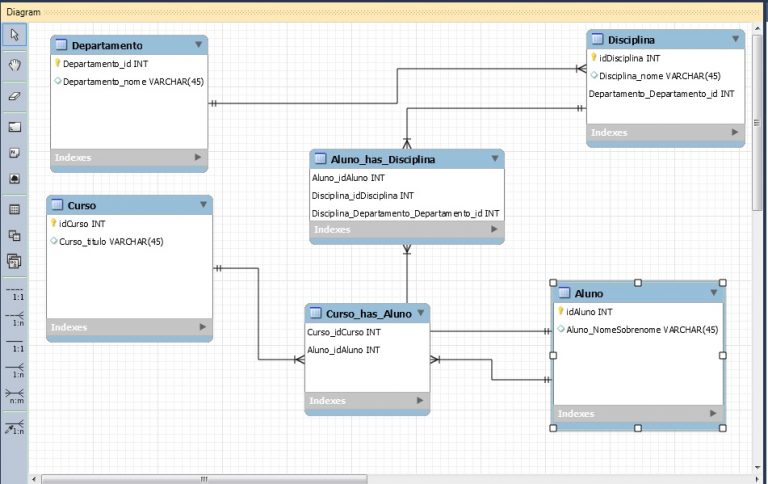Select the pointer selection tool
The width and height of the screenshot is (768, 484).
click(14, 35)
